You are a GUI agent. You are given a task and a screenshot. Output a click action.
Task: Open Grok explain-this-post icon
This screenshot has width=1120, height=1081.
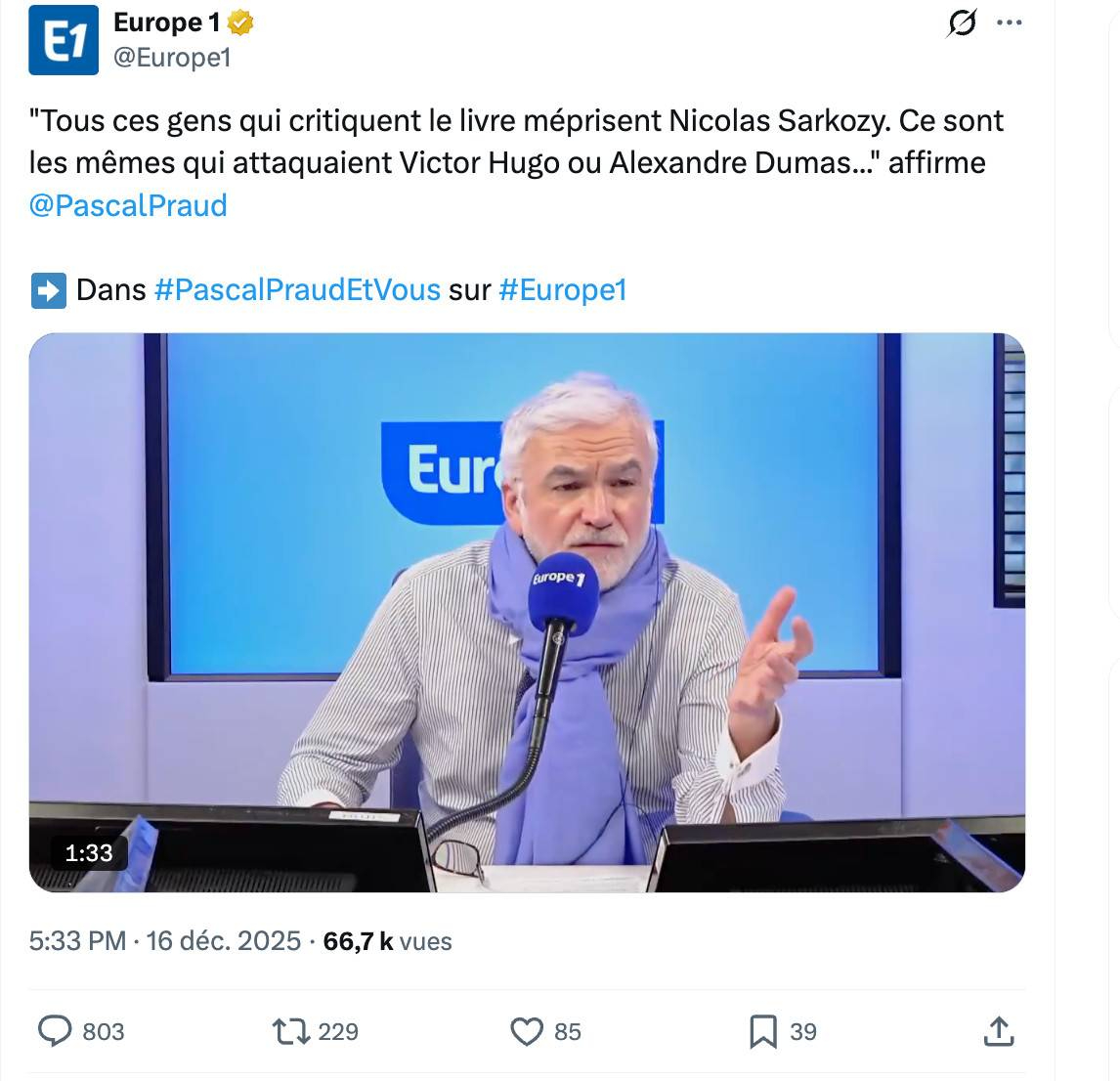tap(962, 23)
